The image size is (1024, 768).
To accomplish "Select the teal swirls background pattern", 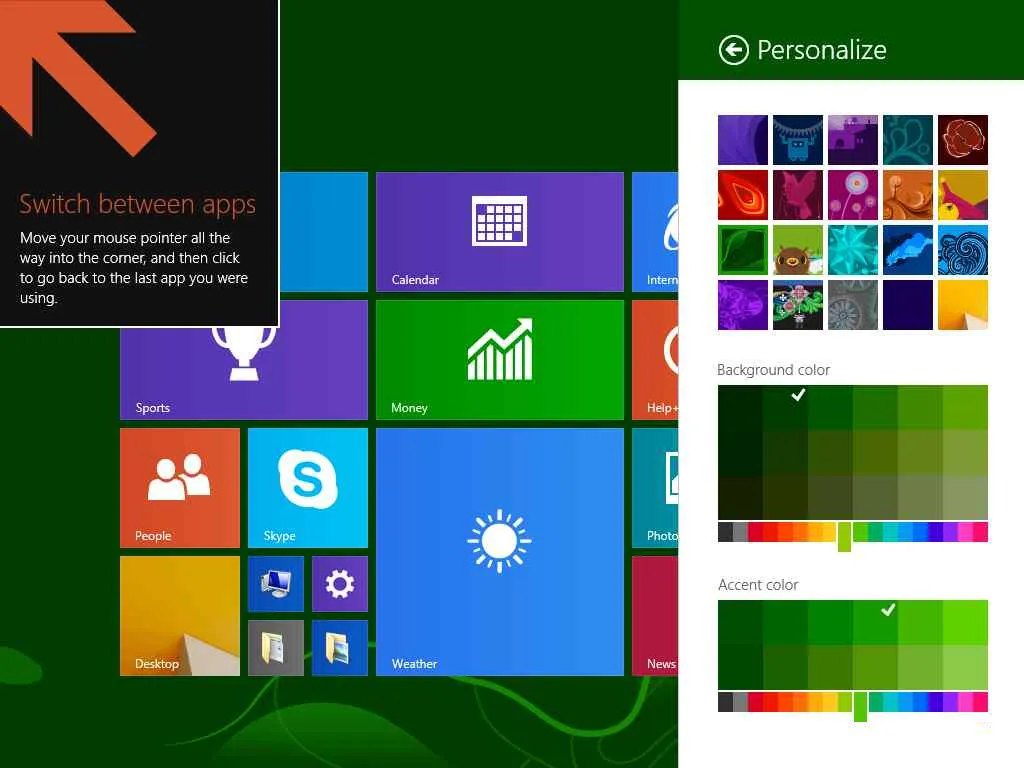I will [x=908, y=140].
